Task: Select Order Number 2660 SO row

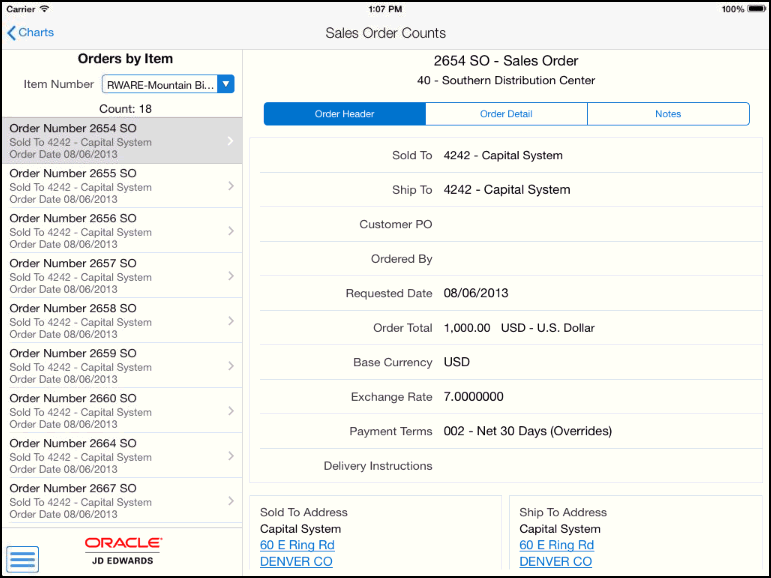Action: [122, 411]
